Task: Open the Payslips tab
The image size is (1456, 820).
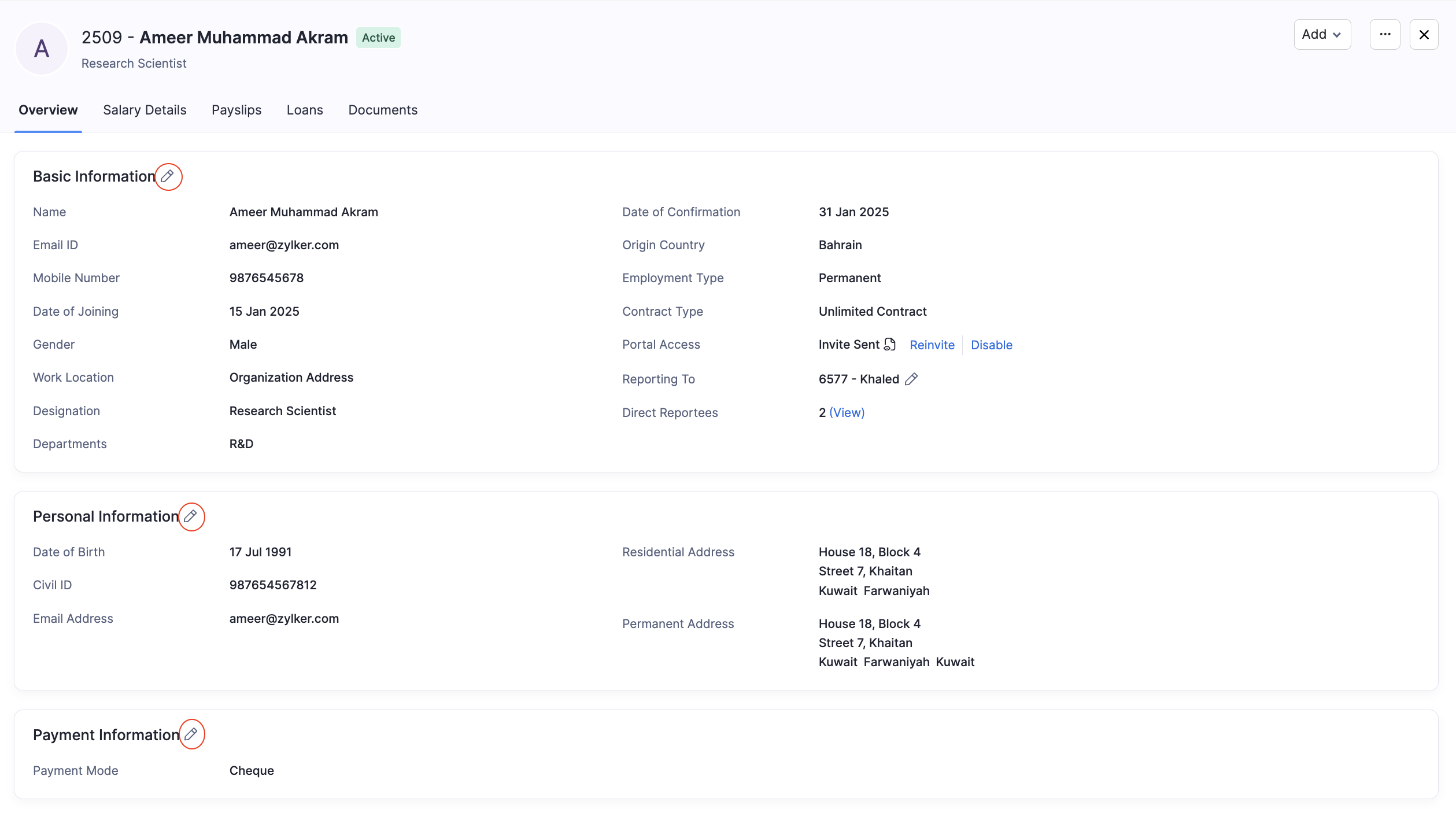Action: click(x=236, y=110)
